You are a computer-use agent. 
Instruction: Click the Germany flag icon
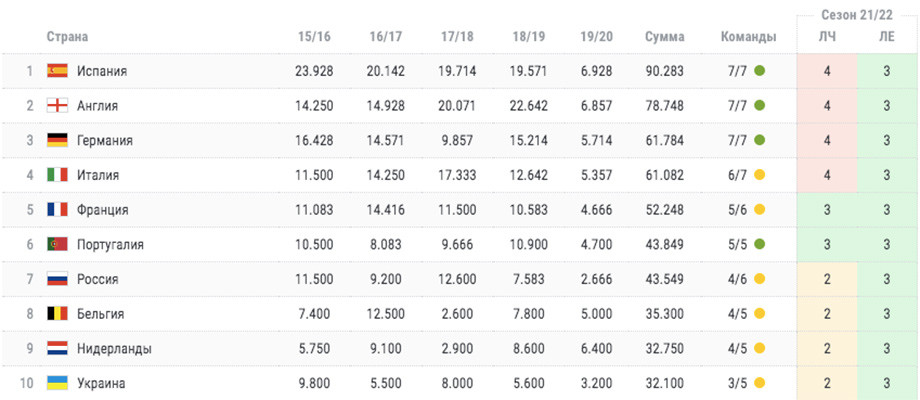tap(58, 140)
